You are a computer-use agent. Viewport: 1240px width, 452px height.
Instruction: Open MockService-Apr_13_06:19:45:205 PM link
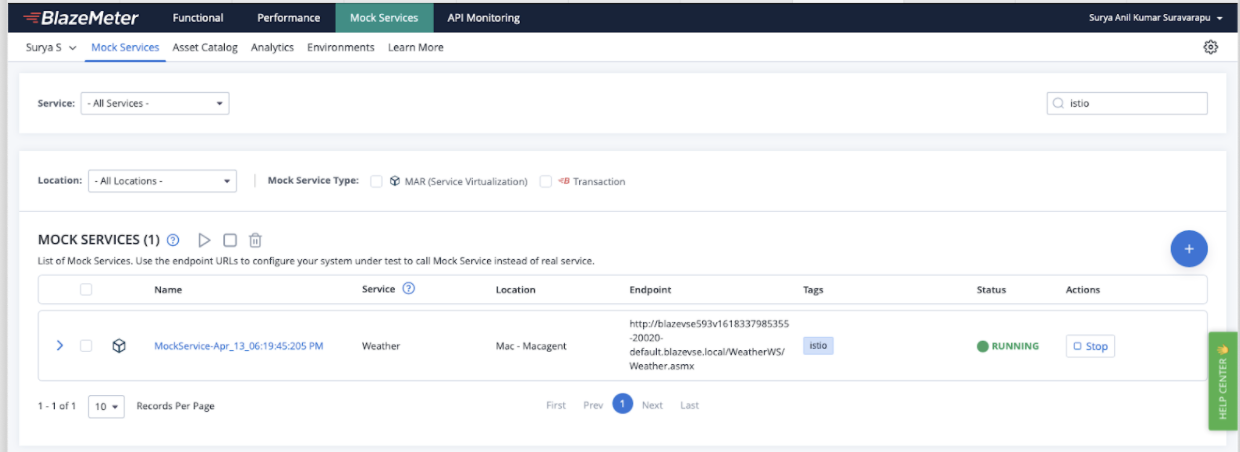[x=238, y=346]
